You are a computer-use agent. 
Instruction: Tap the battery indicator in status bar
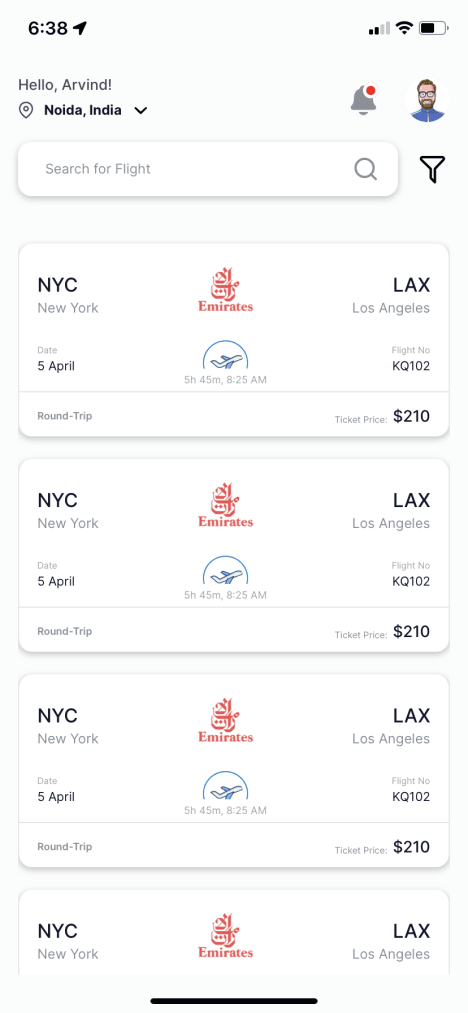click(x=434, y=28)
